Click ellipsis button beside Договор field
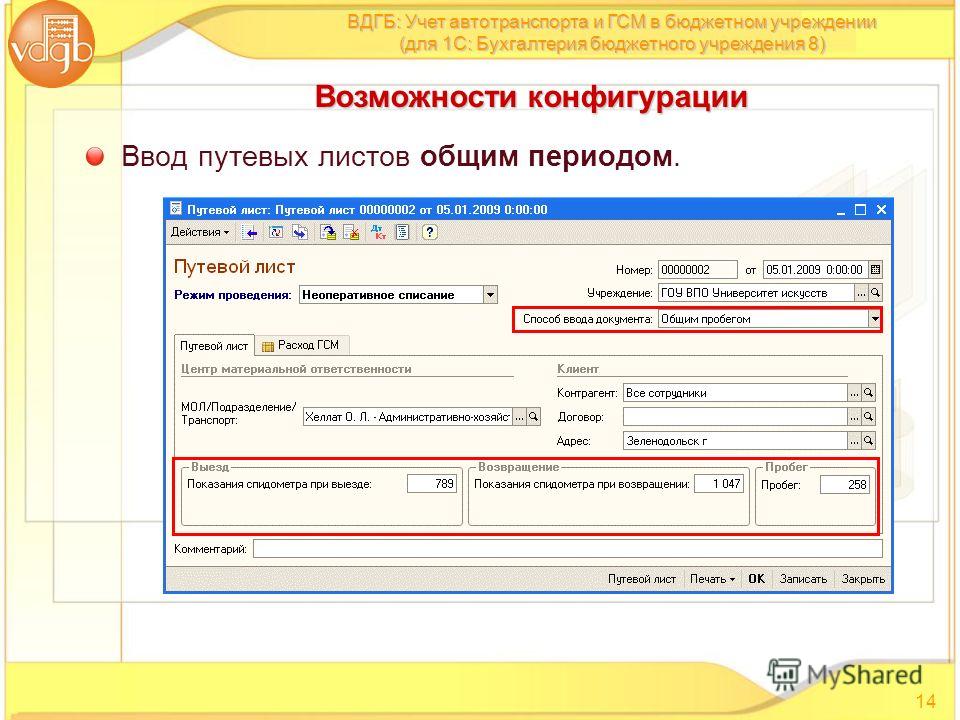 pyautogui.click(x=854, y=417)
